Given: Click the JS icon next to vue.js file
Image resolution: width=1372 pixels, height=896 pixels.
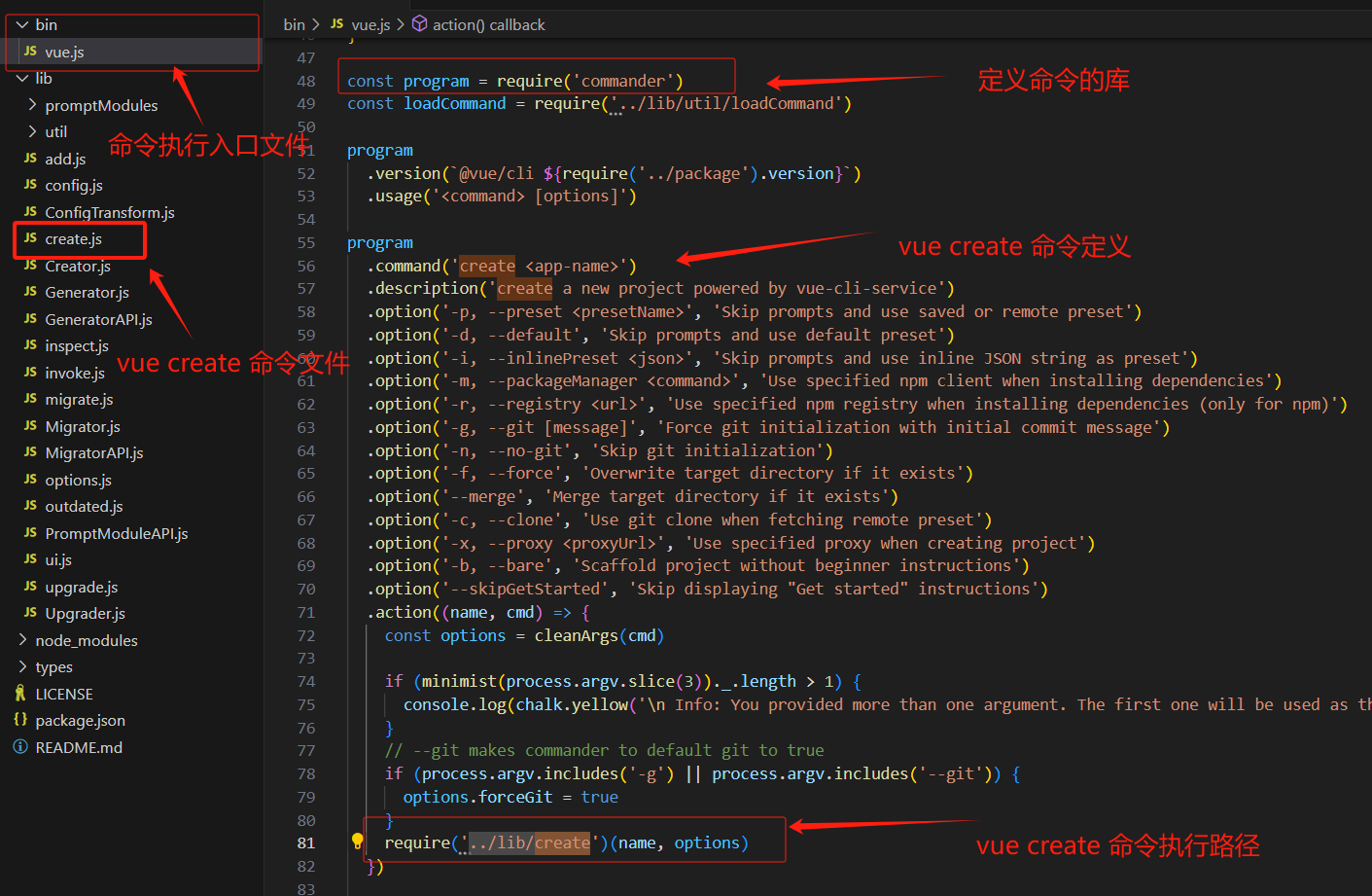Looking at the screenshot, I should point(30,52).
